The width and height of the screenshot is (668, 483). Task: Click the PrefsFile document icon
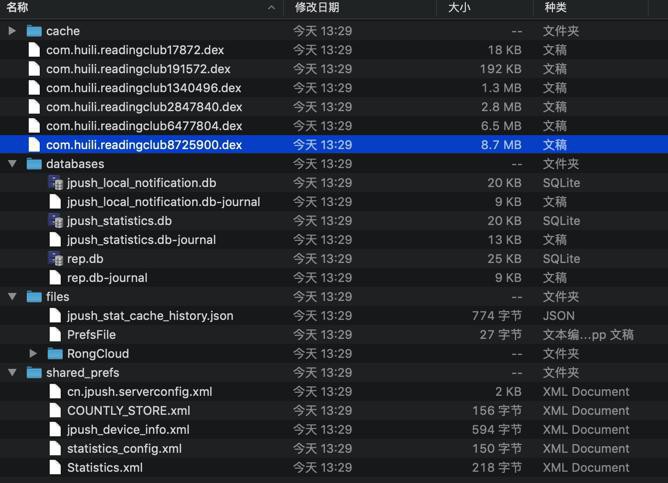tap(55, 334)
